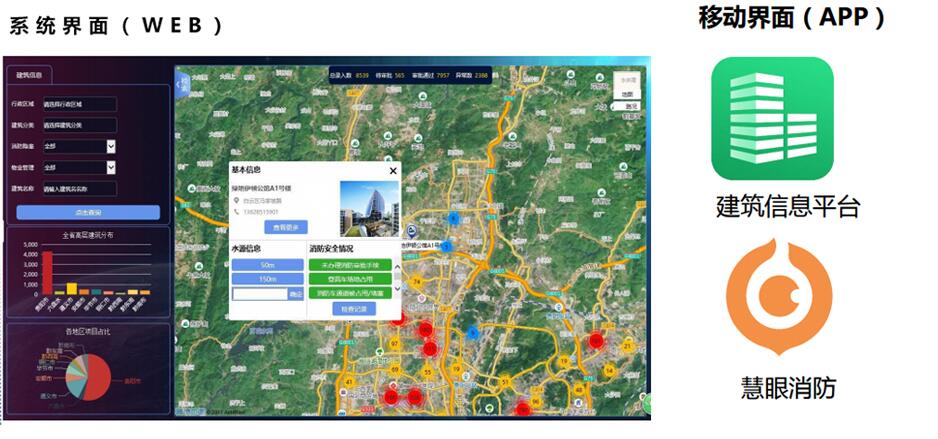Screen dimensions: 938x439
Task: Open the yellow cluster marker 21
Action: 628,346
